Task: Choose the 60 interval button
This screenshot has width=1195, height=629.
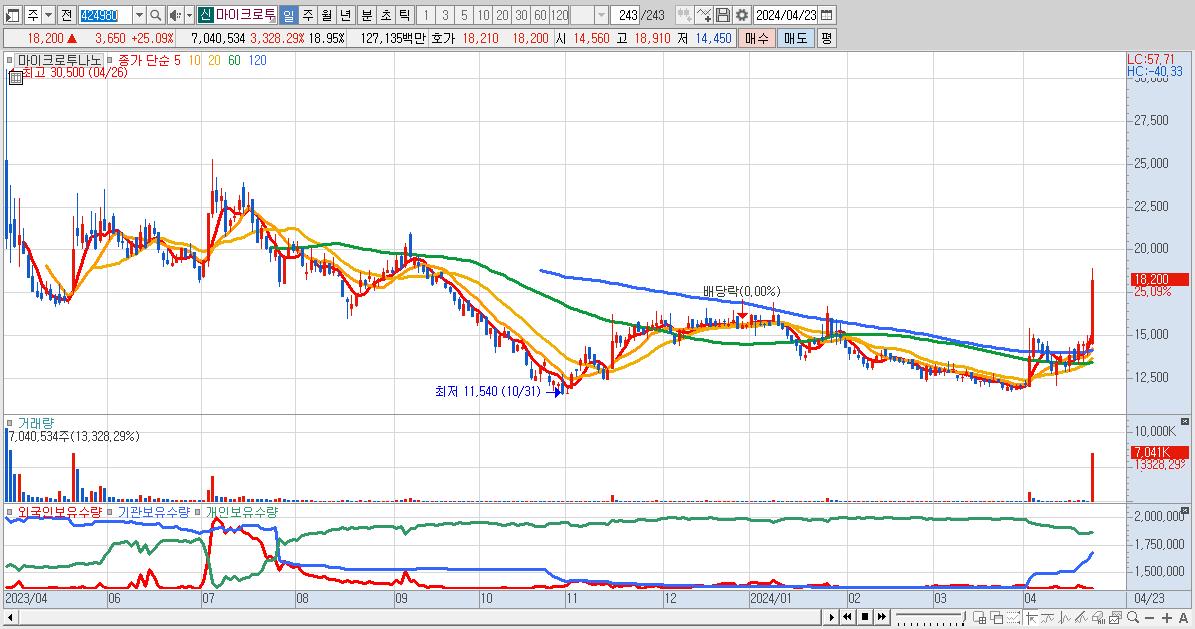Action: click(x=540, y=15)
